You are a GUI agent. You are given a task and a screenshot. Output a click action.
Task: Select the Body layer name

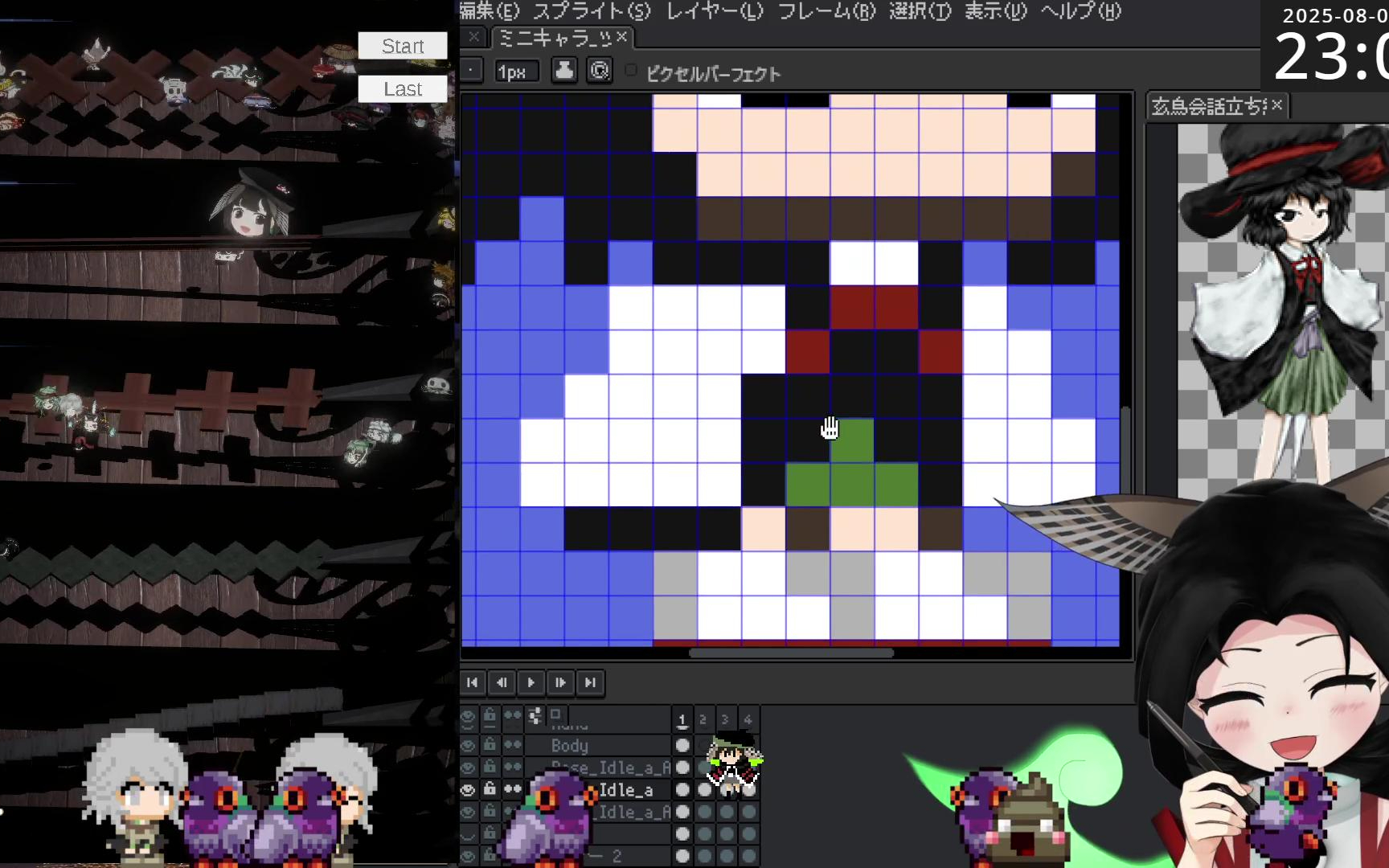(570, 746)
